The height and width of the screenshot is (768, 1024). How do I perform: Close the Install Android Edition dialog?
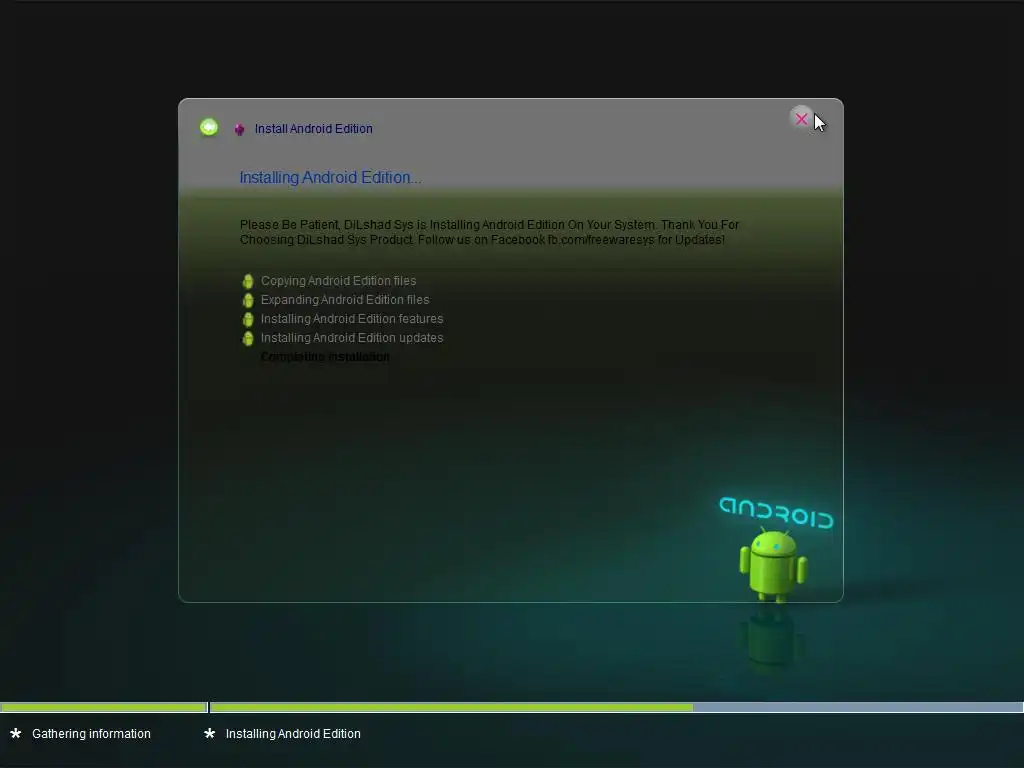pyautogui.click(x=801, y=119)
